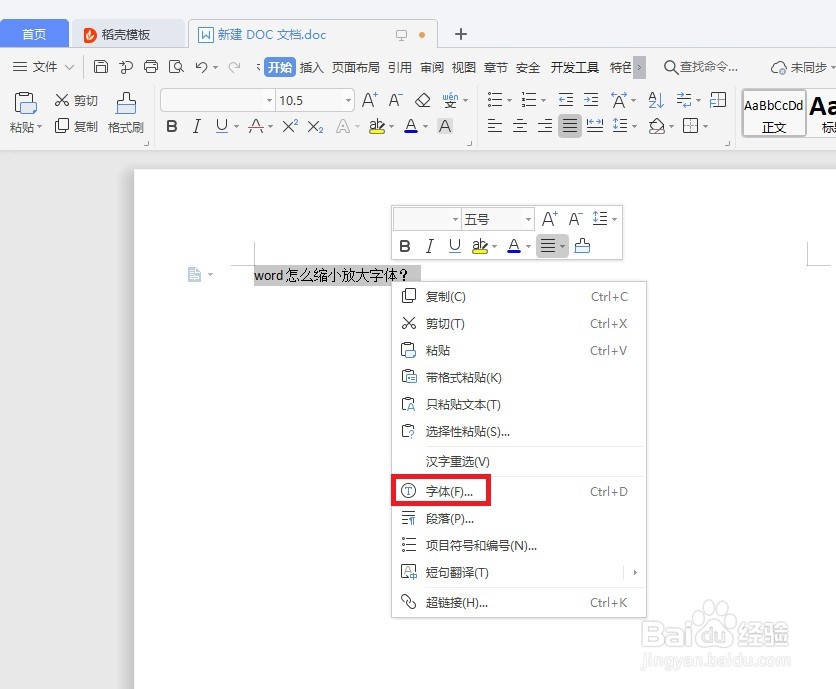Toggle bold formatting in the ribbon
836x689 pixels.
[172, 126]
